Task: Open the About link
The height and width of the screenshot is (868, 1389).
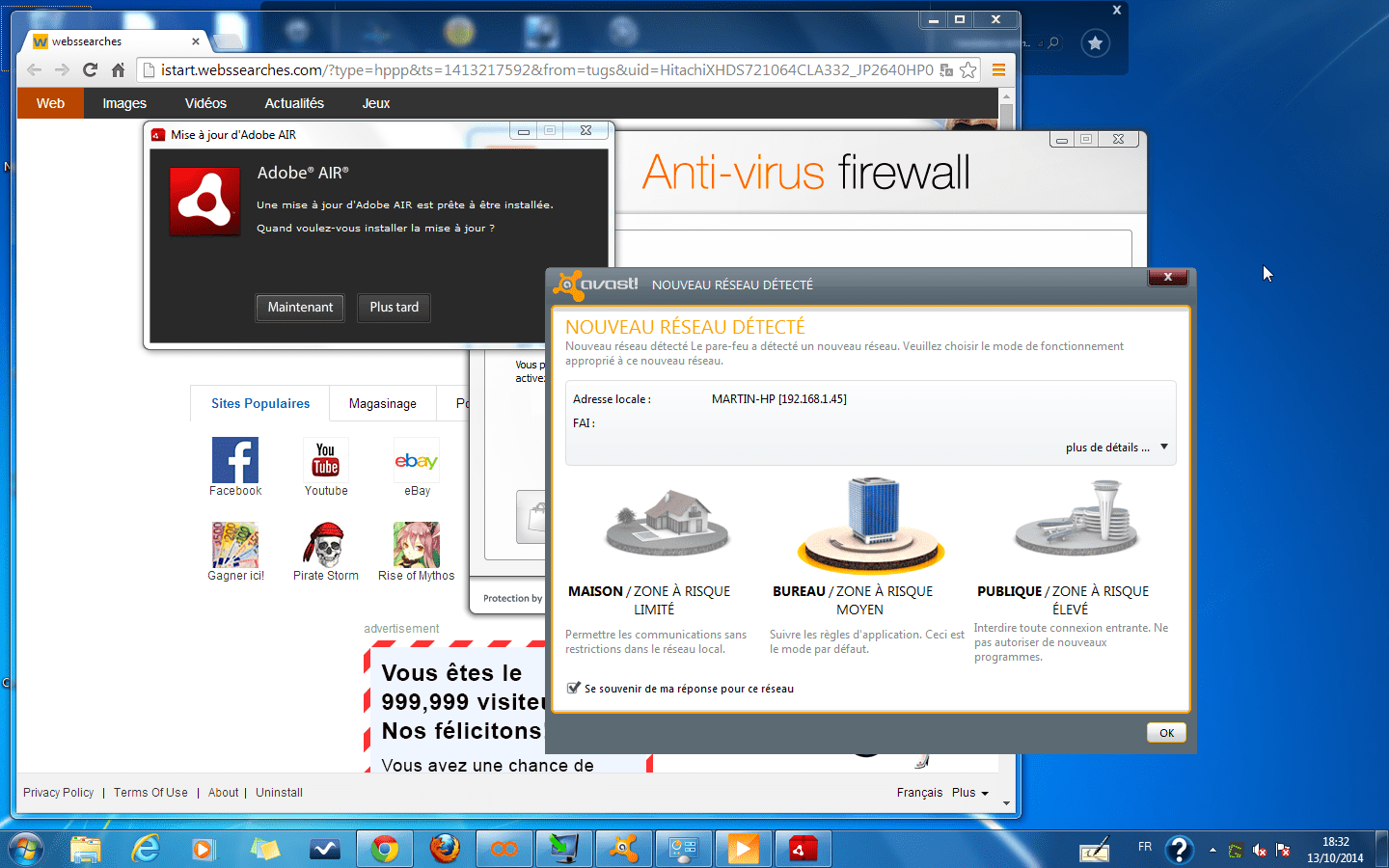Action: pyautogui.click(x=223, y=793)
